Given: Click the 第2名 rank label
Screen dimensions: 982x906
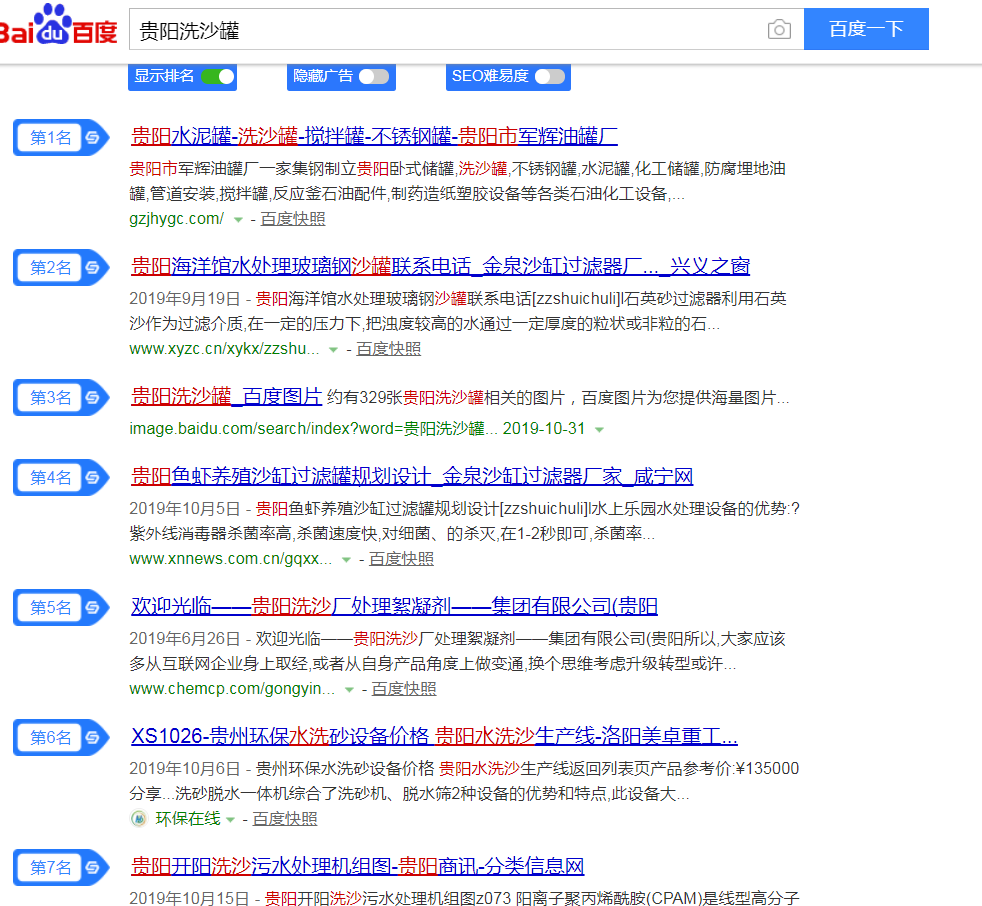Looking at the screenshot, I should point(51,267).
